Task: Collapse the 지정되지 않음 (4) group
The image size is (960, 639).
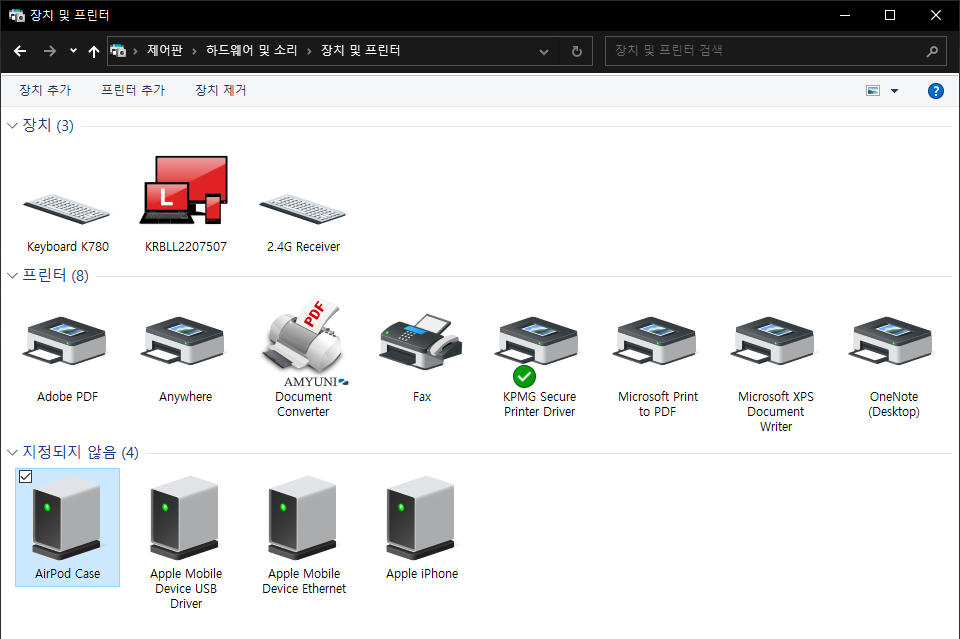Action: coord(12,452)
